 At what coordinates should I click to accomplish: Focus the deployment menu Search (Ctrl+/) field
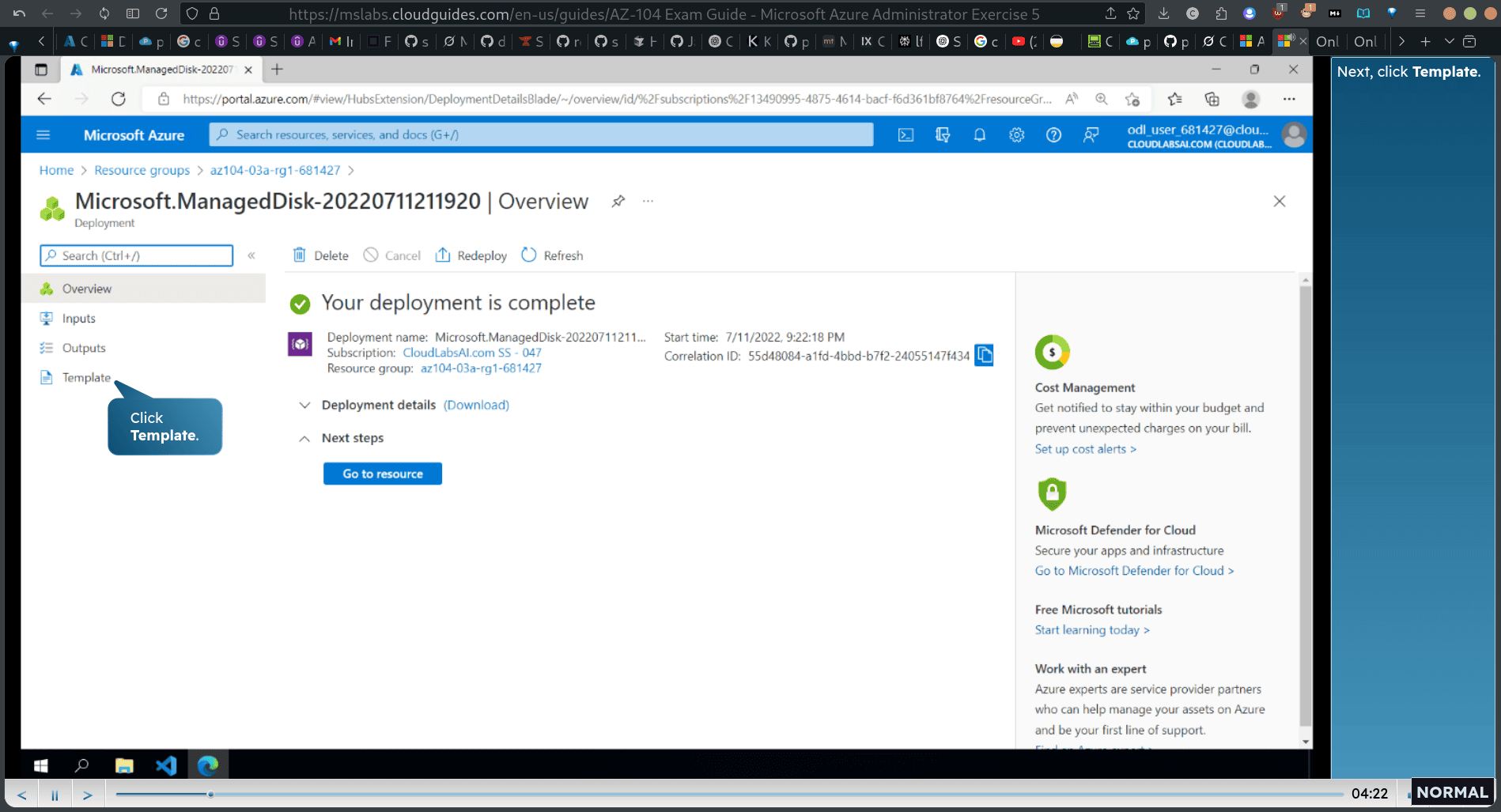click(x=137, y=255)
